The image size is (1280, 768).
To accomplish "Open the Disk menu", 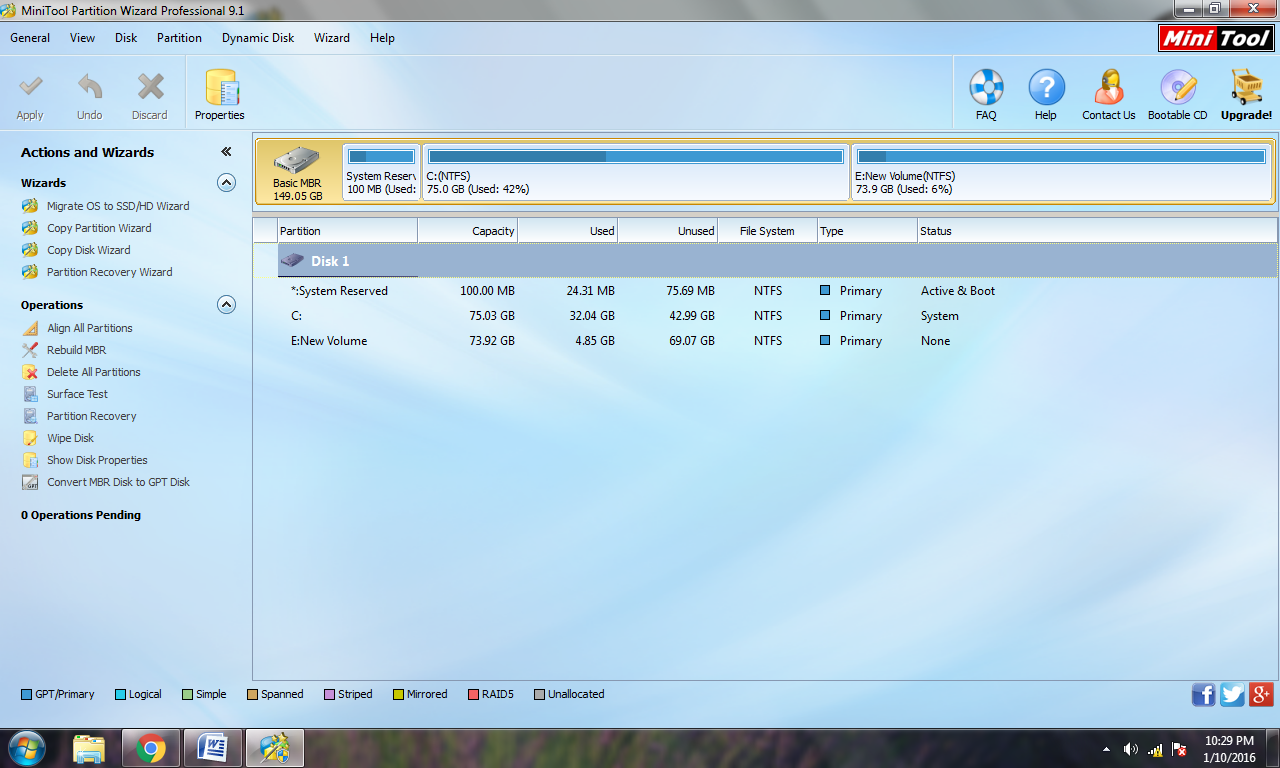I will [x=126, y=38].
